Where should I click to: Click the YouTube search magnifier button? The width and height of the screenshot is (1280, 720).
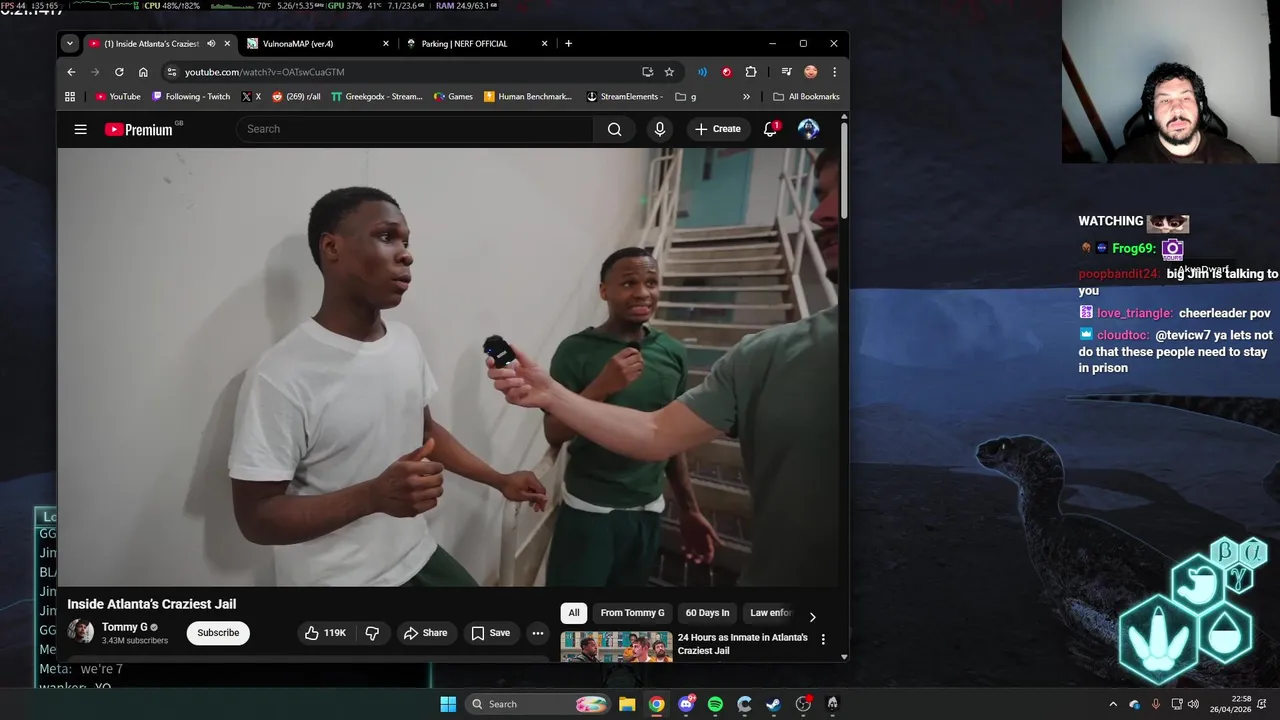coord(614,129)
